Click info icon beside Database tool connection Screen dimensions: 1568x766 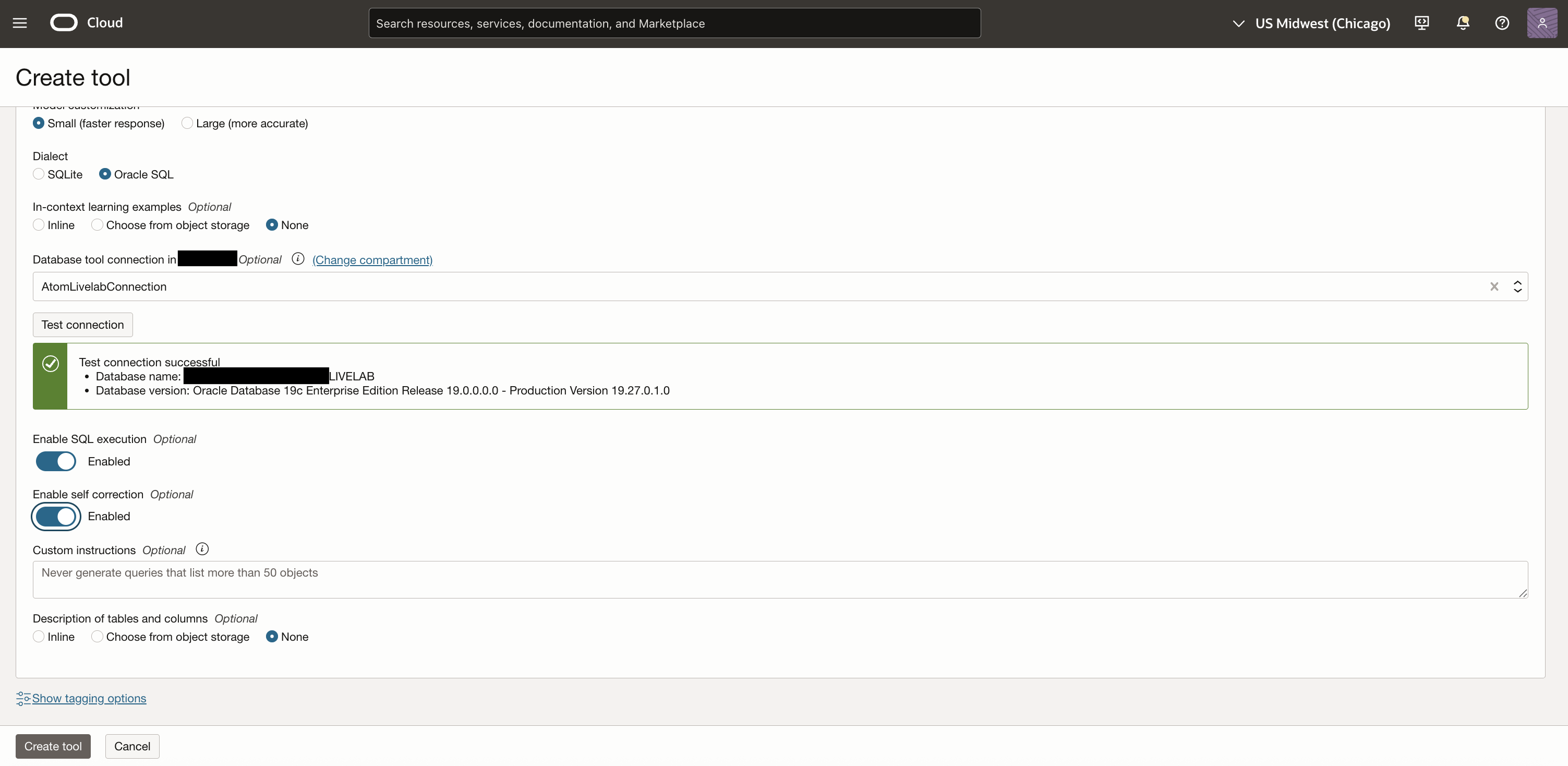(x=298, y=259)
